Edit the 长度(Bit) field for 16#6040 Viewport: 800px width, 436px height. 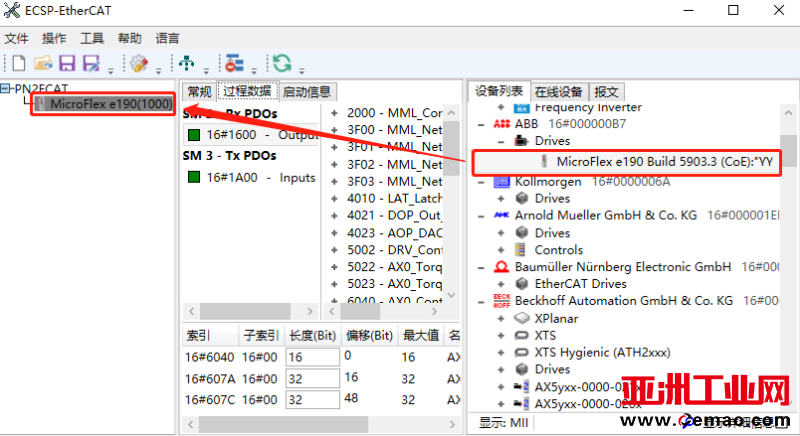tap(312, 357)
